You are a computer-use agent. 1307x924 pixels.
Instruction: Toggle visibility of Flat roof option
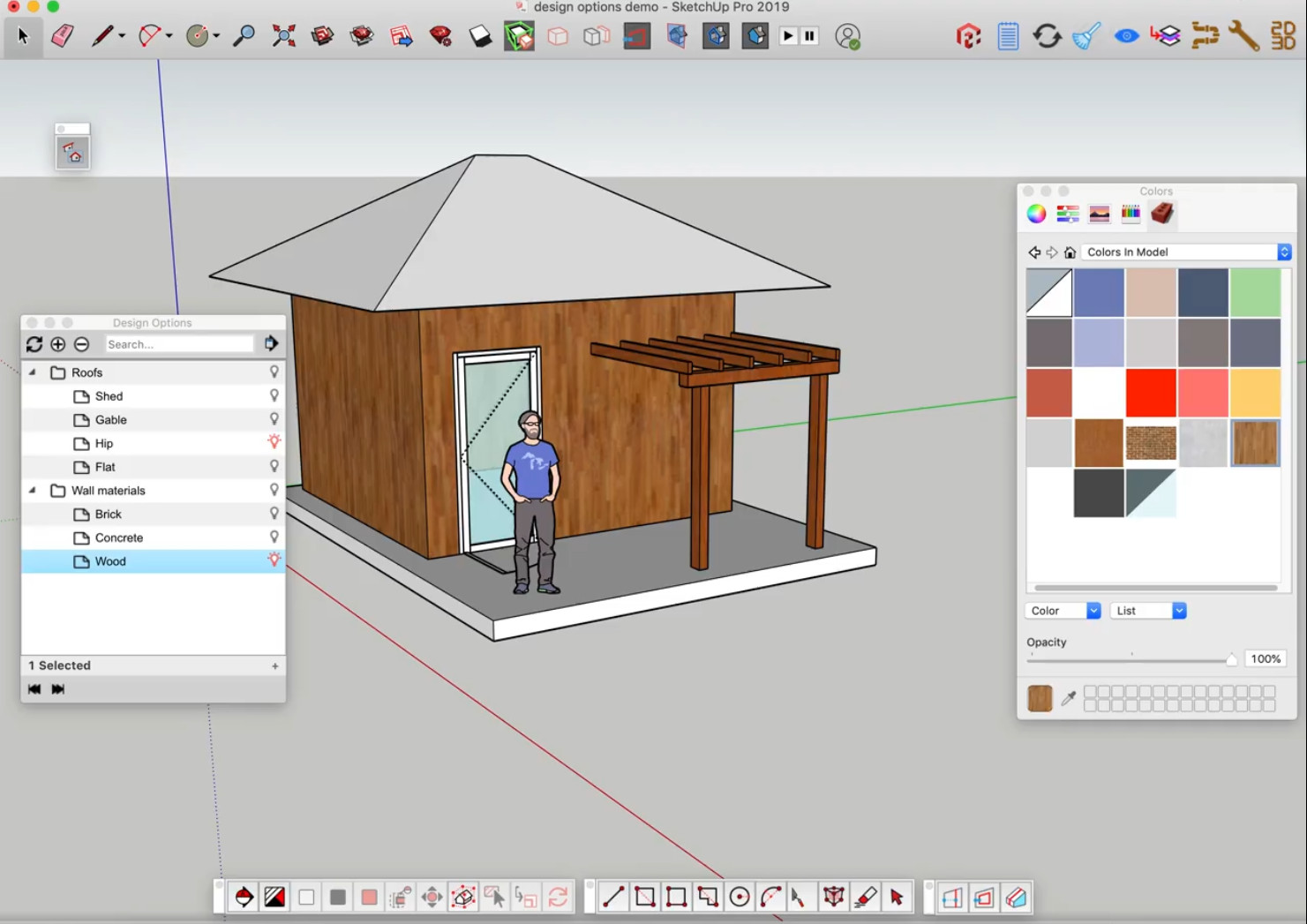(274, 466)
